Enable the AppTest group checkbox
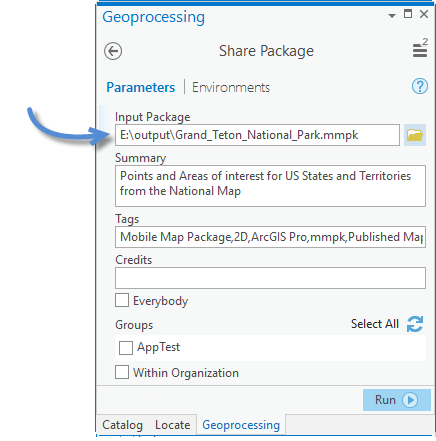 126,348
